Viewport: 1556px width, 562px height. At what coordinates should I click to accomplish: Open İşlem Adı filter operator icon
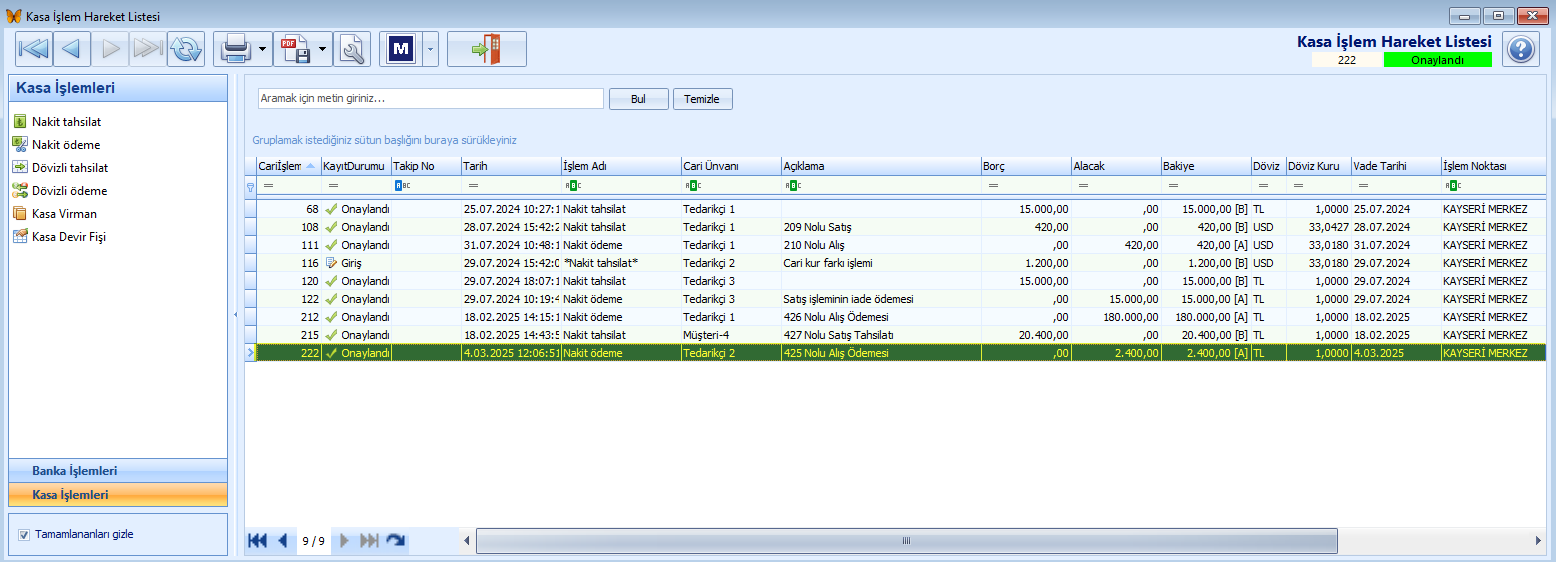click(x=572, y=186)
